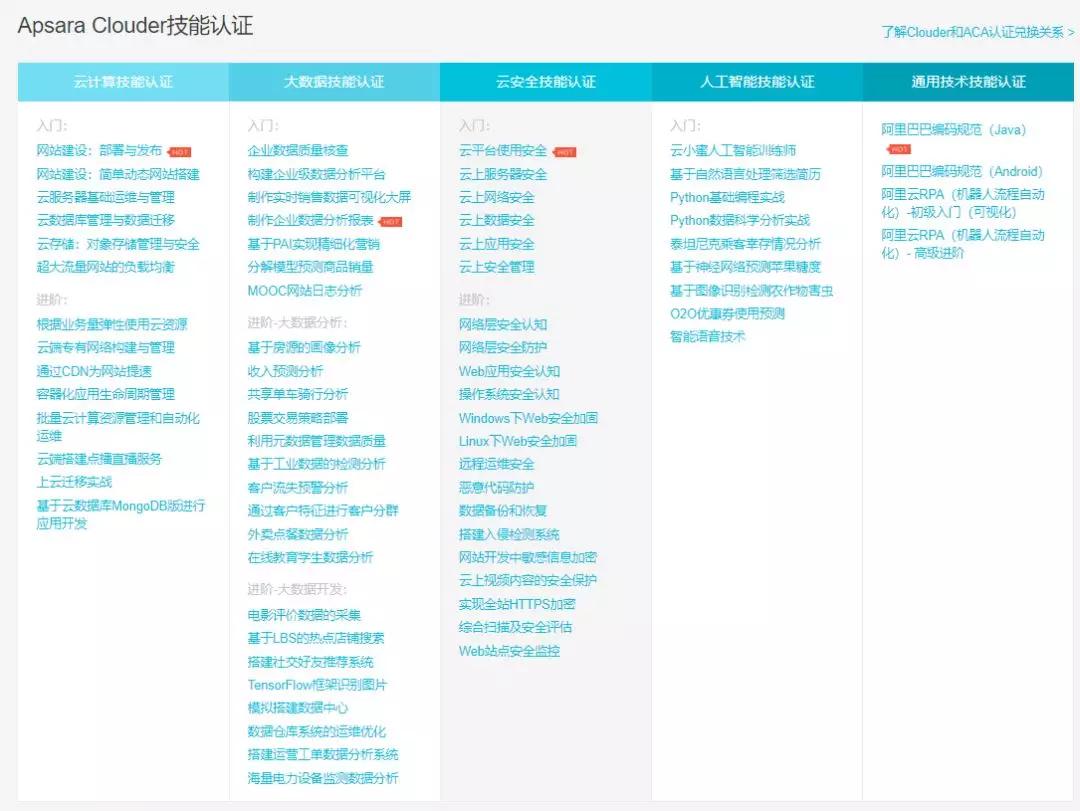
Task: Open 云端专有网络构建与管理 link
Action: [x=105, y=347]
